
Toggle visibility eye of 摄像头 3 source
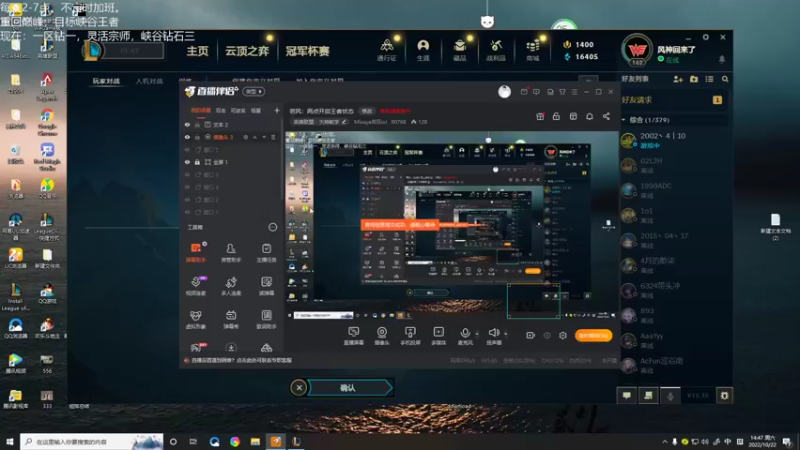point(187,137)
